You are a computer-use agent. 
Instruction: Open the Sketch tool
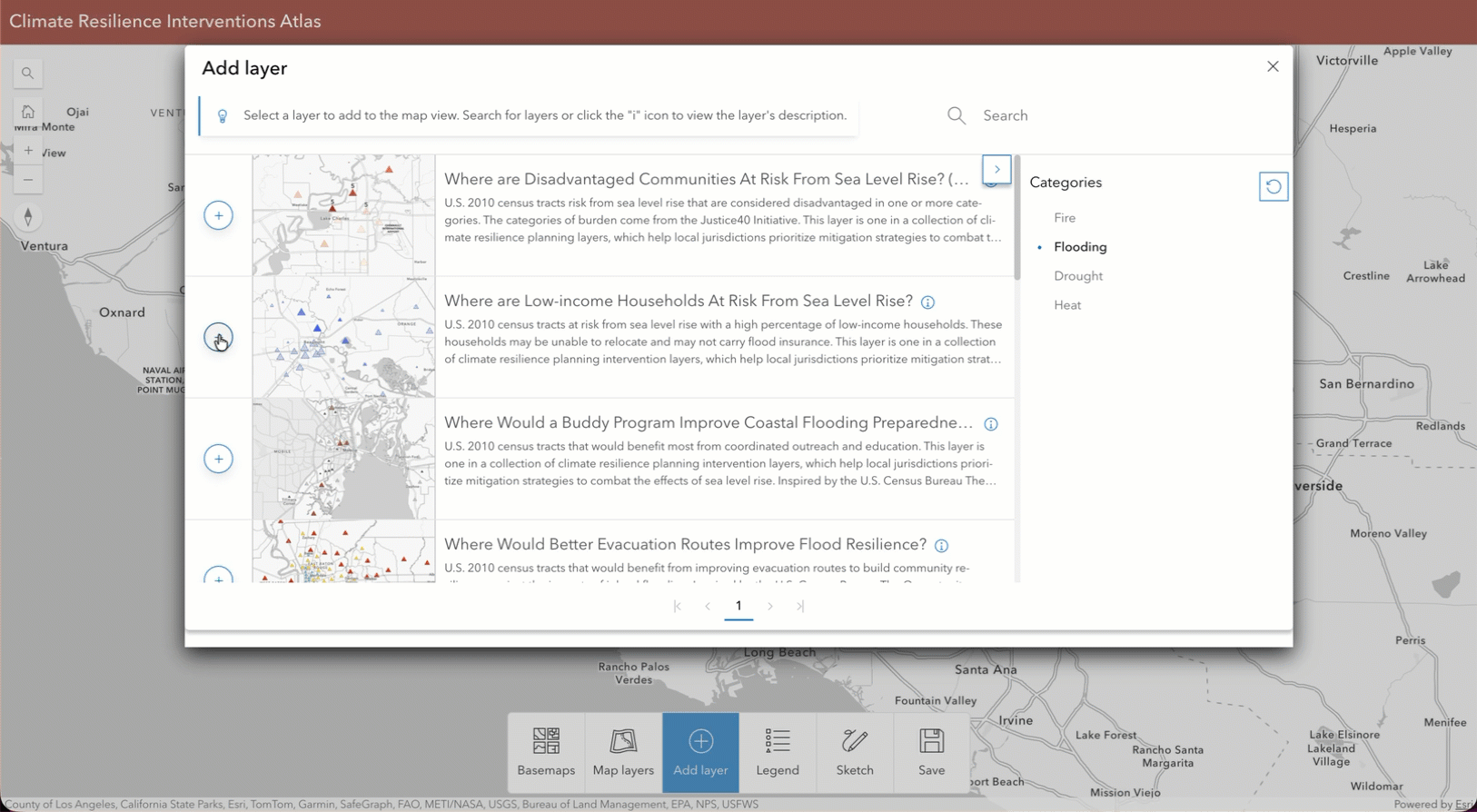click(x=855, y=752)
